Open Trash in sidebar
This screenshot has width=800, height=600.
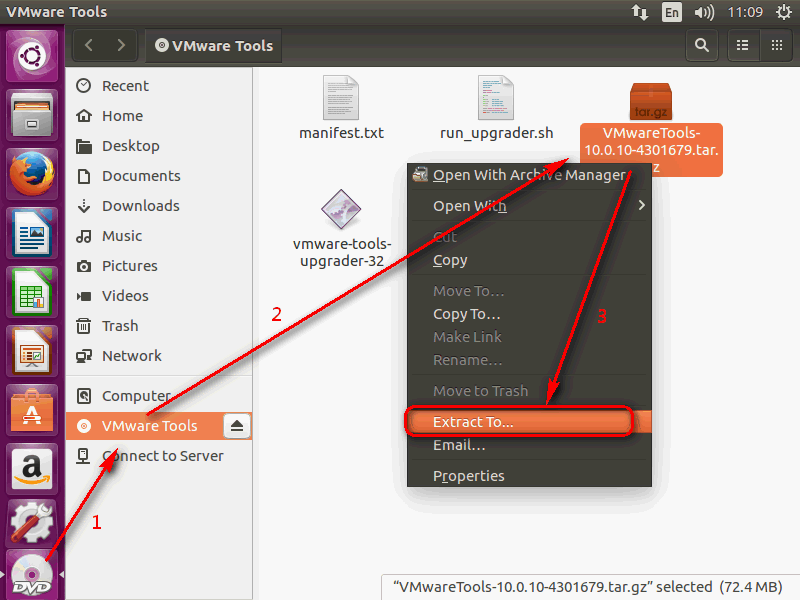tap(159, 326)
